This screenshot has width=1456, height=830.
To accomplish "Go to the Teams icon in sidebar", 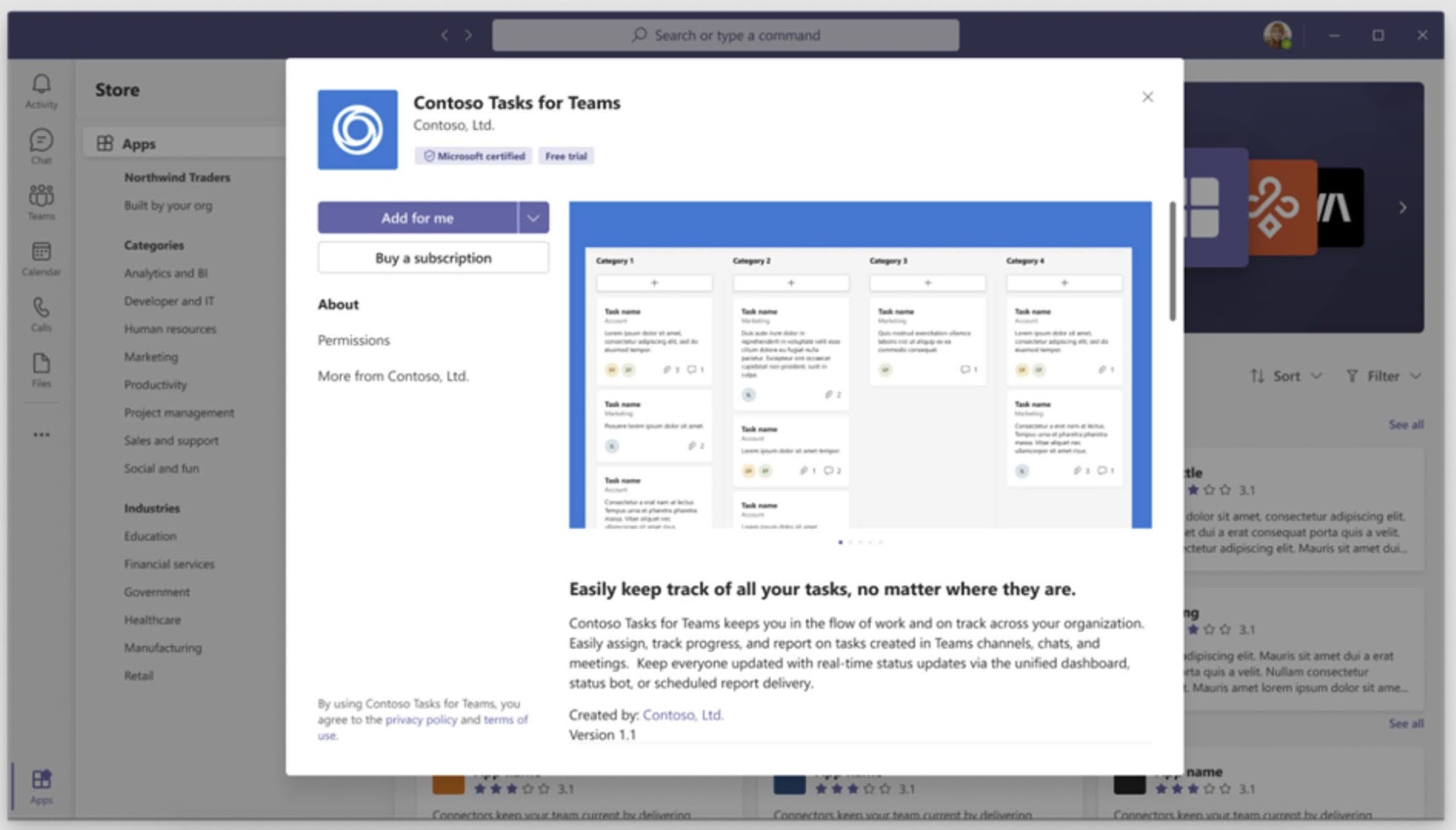I will click(x=41, y=201).
